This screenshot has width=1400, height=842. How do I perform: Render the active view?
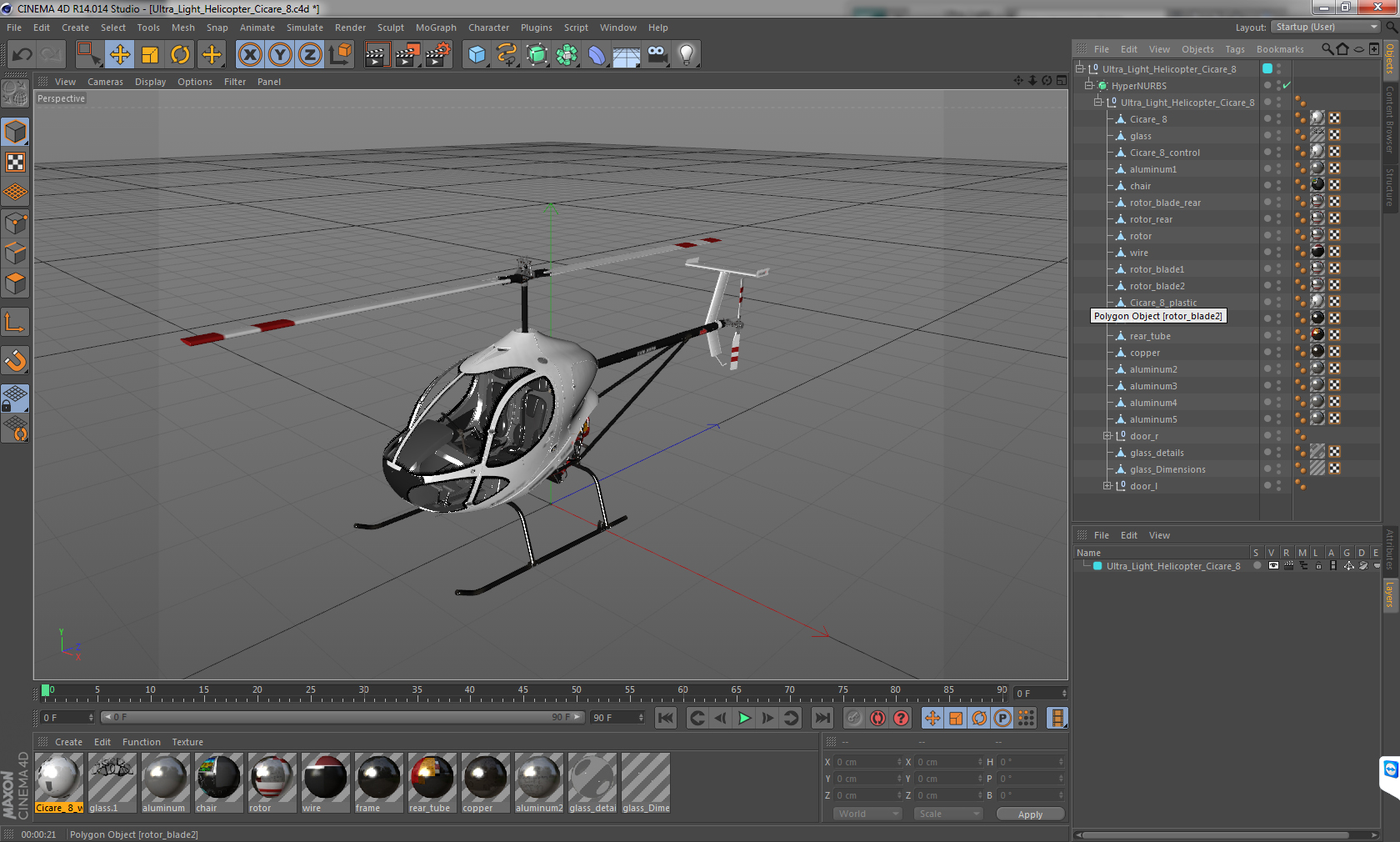[x=377, y=55]
